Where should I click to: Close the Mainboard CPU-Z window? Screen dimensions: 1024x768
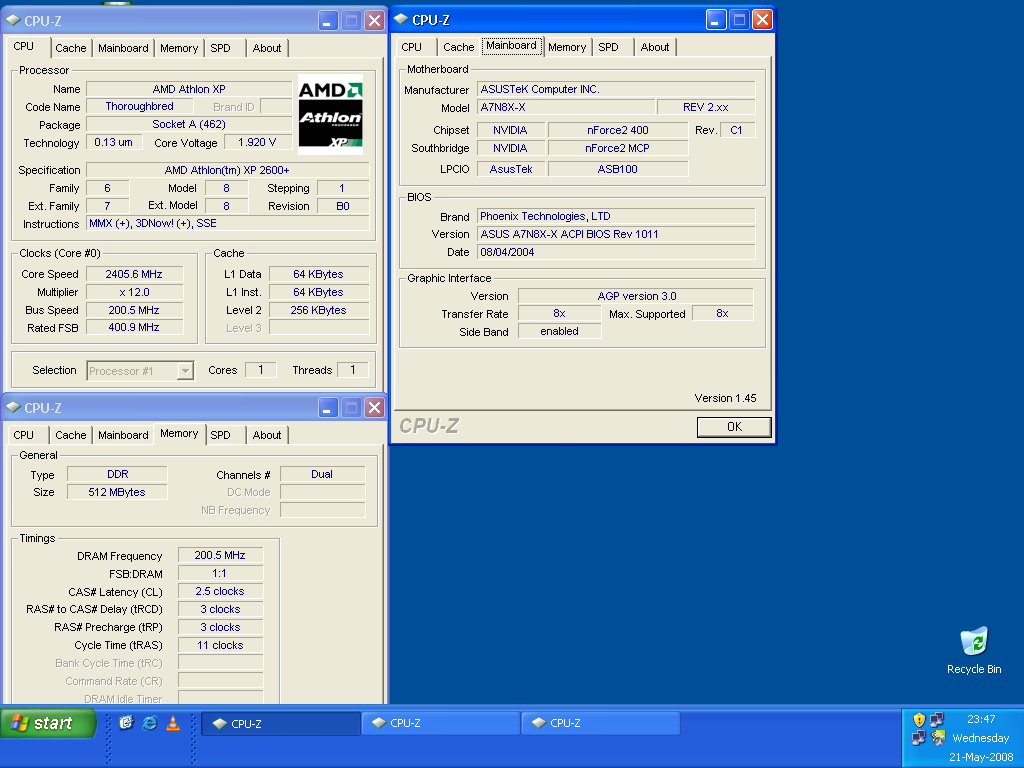coord(762,20)
